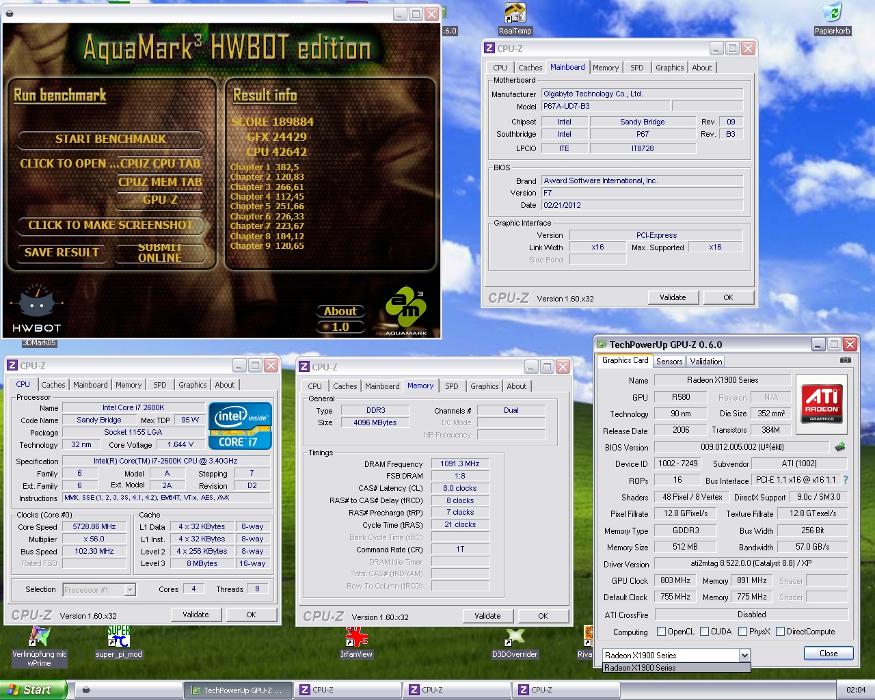
Task: Click CPUZ CPU TAB button in AquaMark
Action: click(158, 164)
